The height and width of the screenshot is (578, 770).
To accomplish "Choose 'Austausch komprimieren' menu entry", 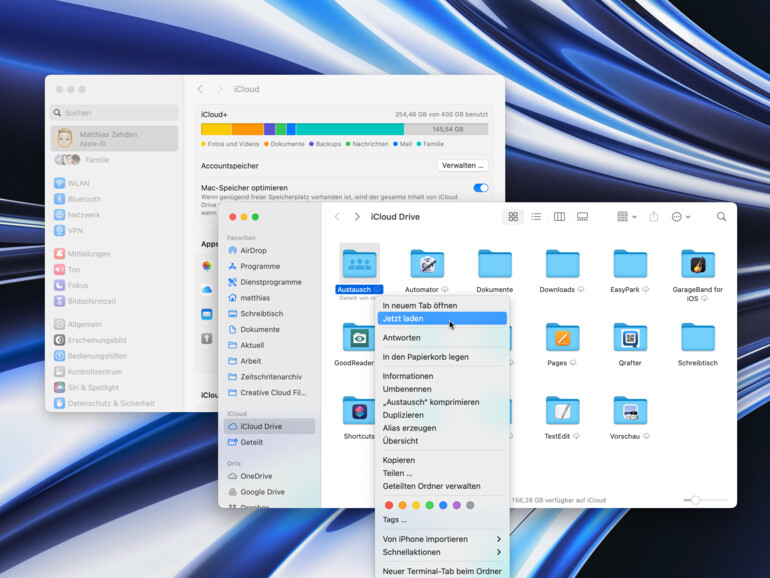I will coord(442,402).
